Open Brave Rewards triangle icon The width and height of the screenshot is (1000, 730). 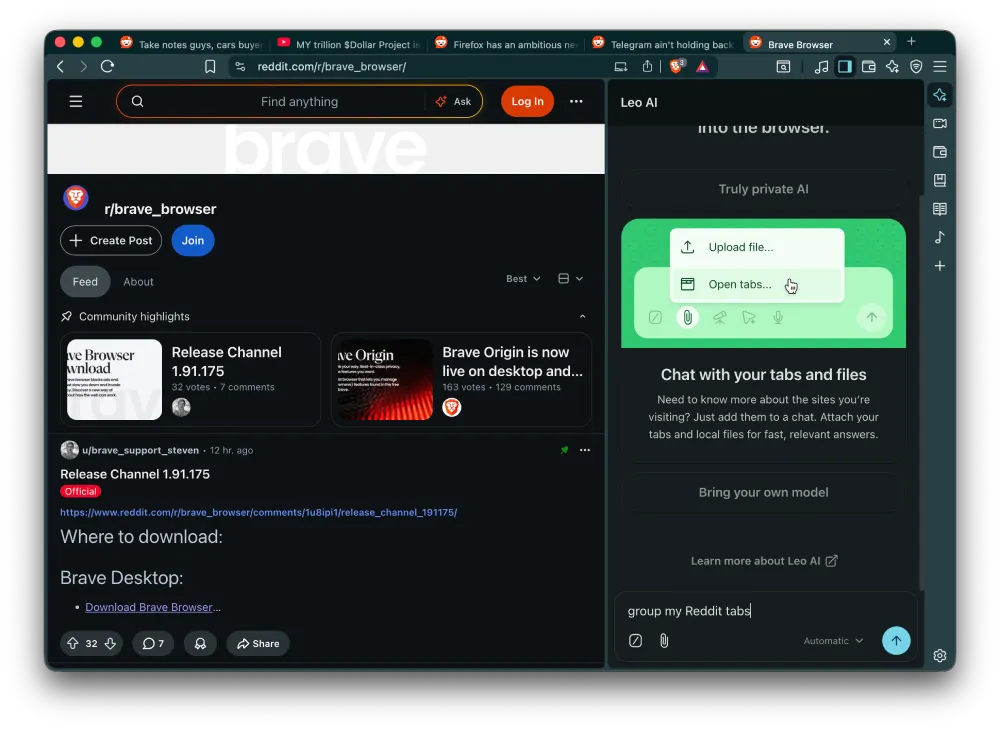tap(702, 66)
